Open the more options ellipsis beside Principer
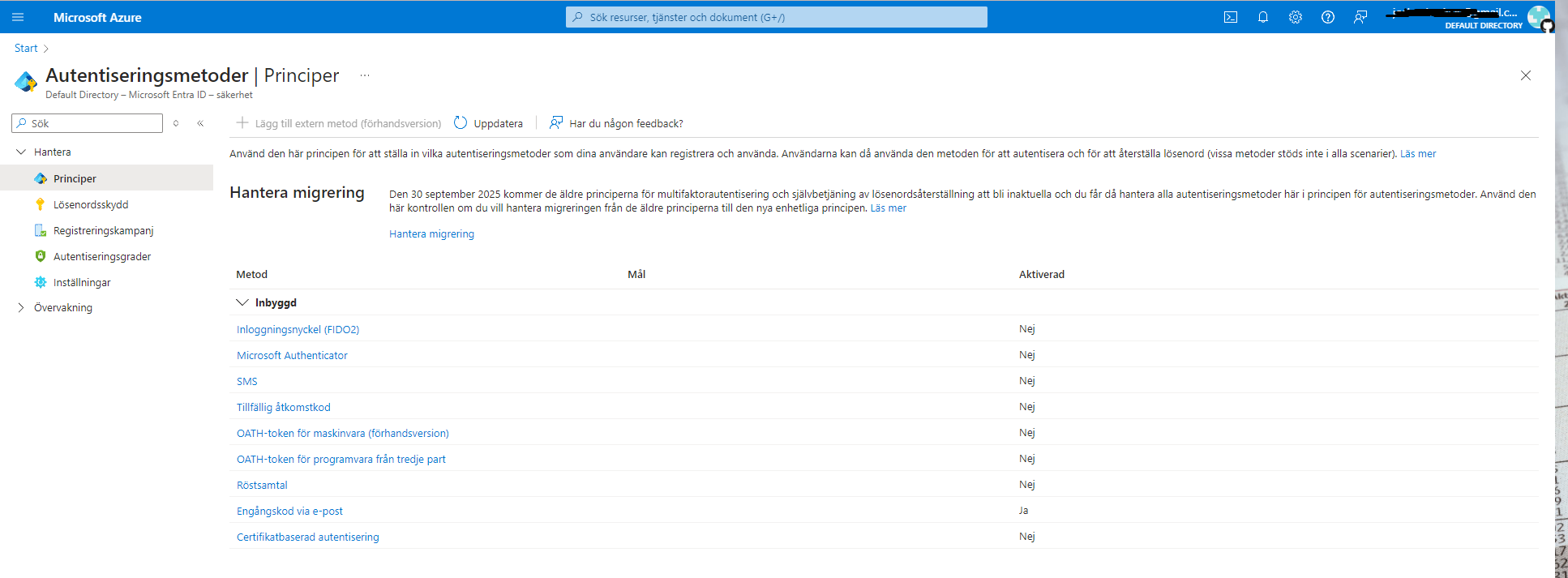 365,75
